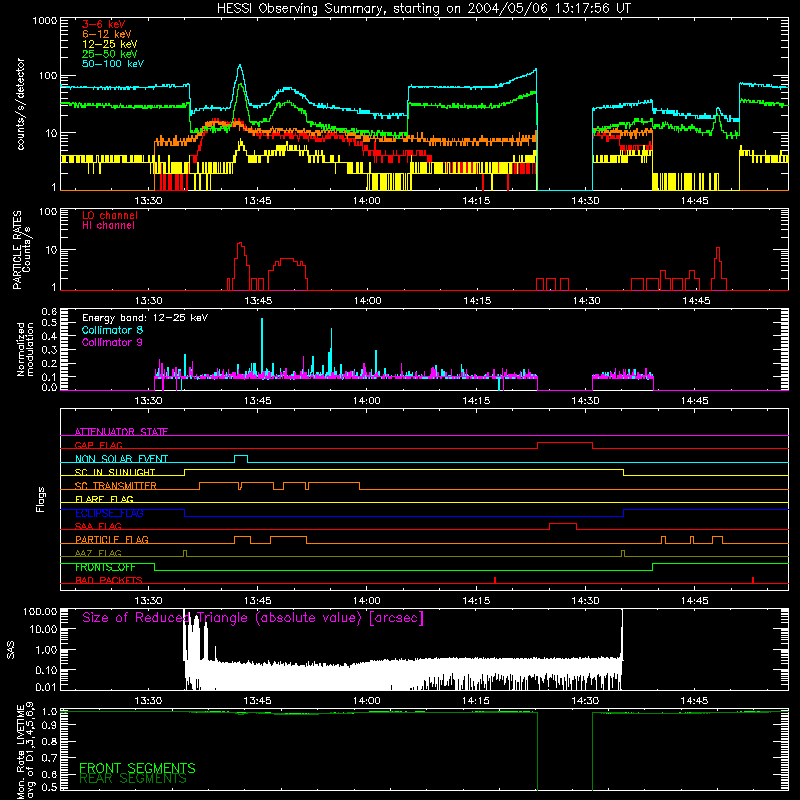Select the 12-25 keV legend label in top panel
Screen dimensions: 800x800
point(110,44)
